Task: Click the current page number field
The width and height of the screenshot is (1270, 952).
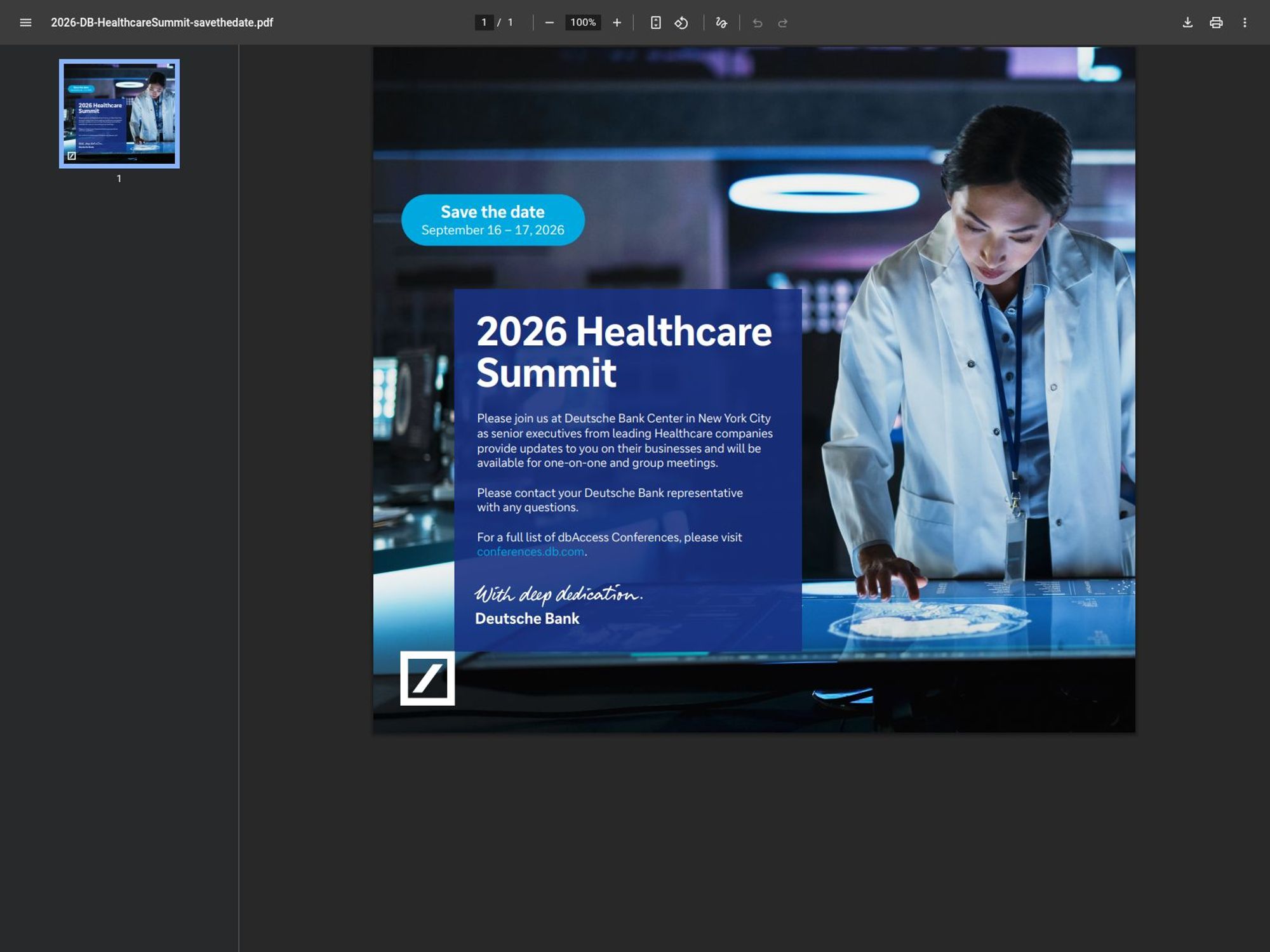Action: pyautogui.click(x=483, y=22)
